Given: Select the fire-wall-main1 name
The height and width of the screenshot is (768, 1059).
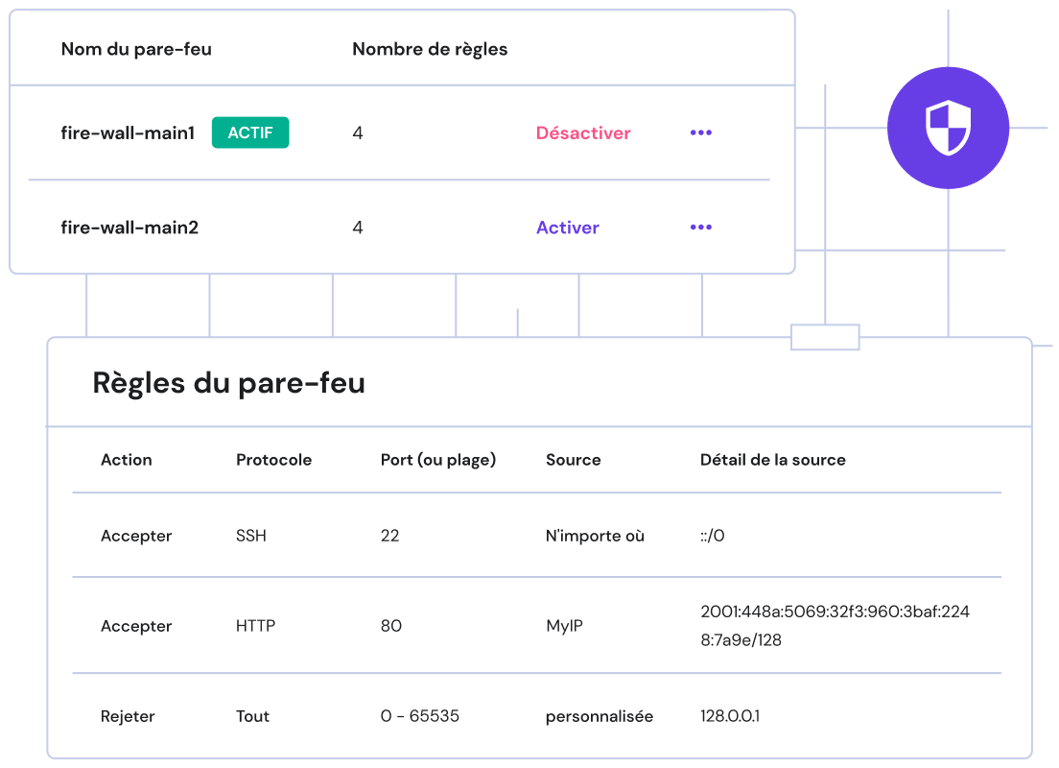Looking at the screenshot, I should tap(128, 133).
